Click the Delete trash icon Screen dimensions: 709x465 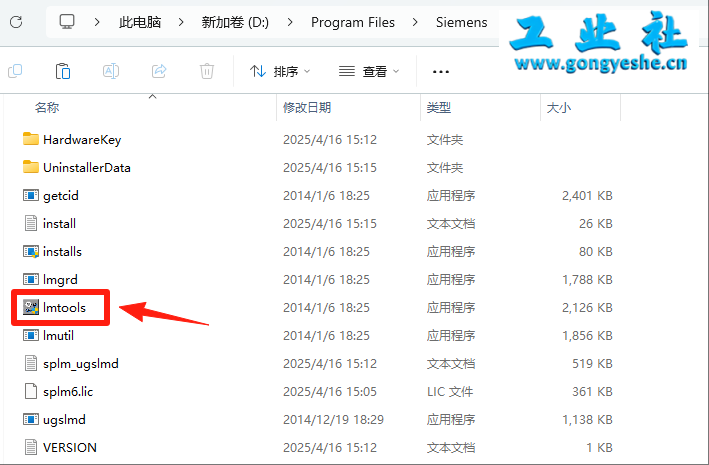207,71
